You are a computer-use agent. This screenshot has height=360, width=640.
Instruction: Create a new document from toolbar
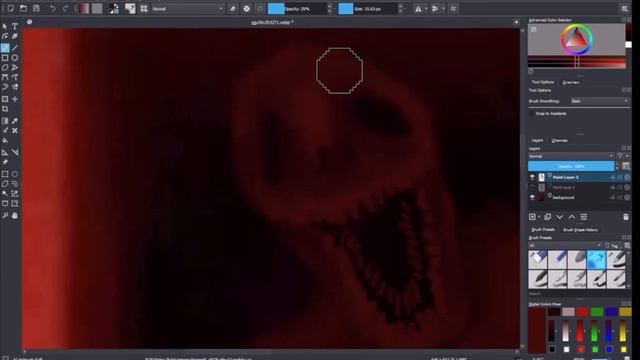pos(11,9)
